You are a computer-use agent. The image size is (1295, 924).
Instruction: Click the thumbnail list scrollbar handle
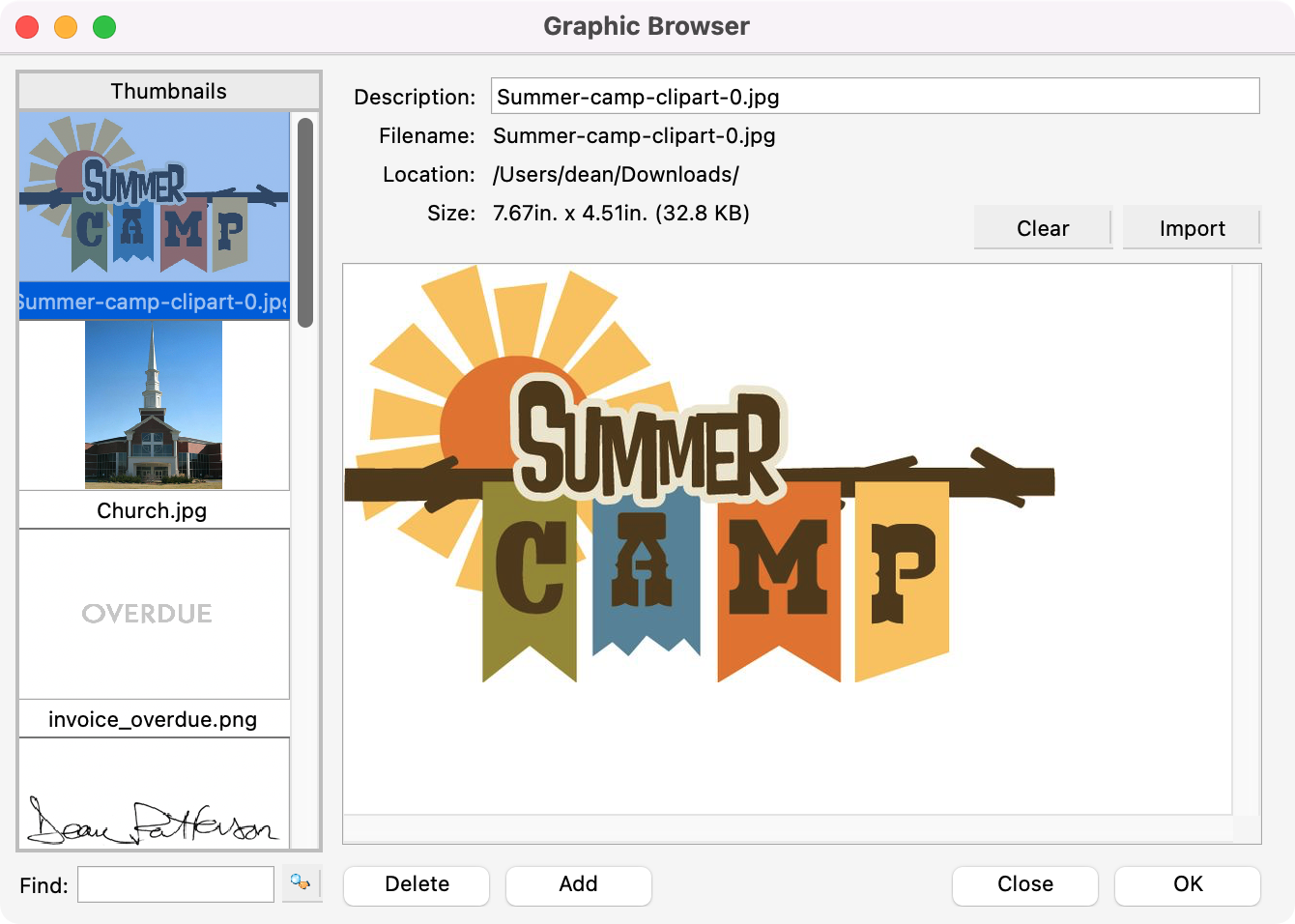[305, 222]
